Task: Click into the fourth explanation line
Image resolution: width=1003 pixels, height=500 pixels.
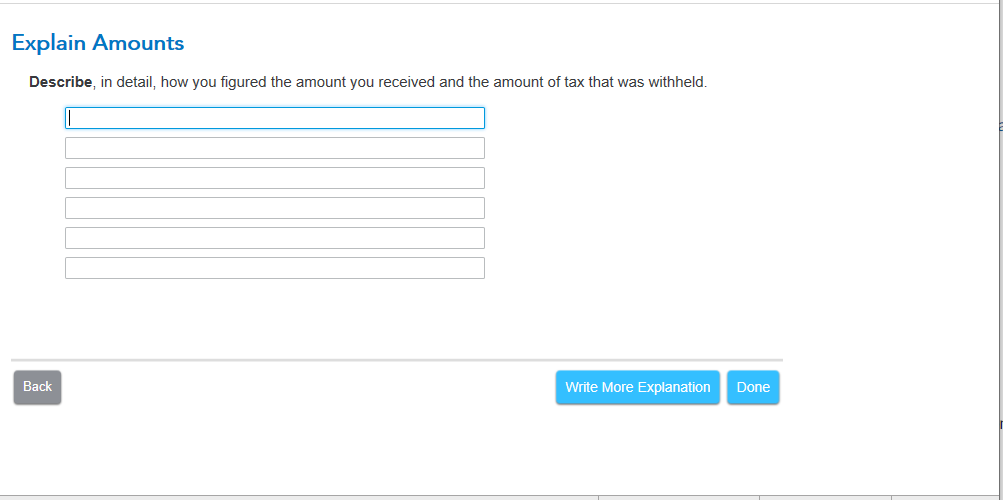Action: pyautogui.click(x=274, y=208)
